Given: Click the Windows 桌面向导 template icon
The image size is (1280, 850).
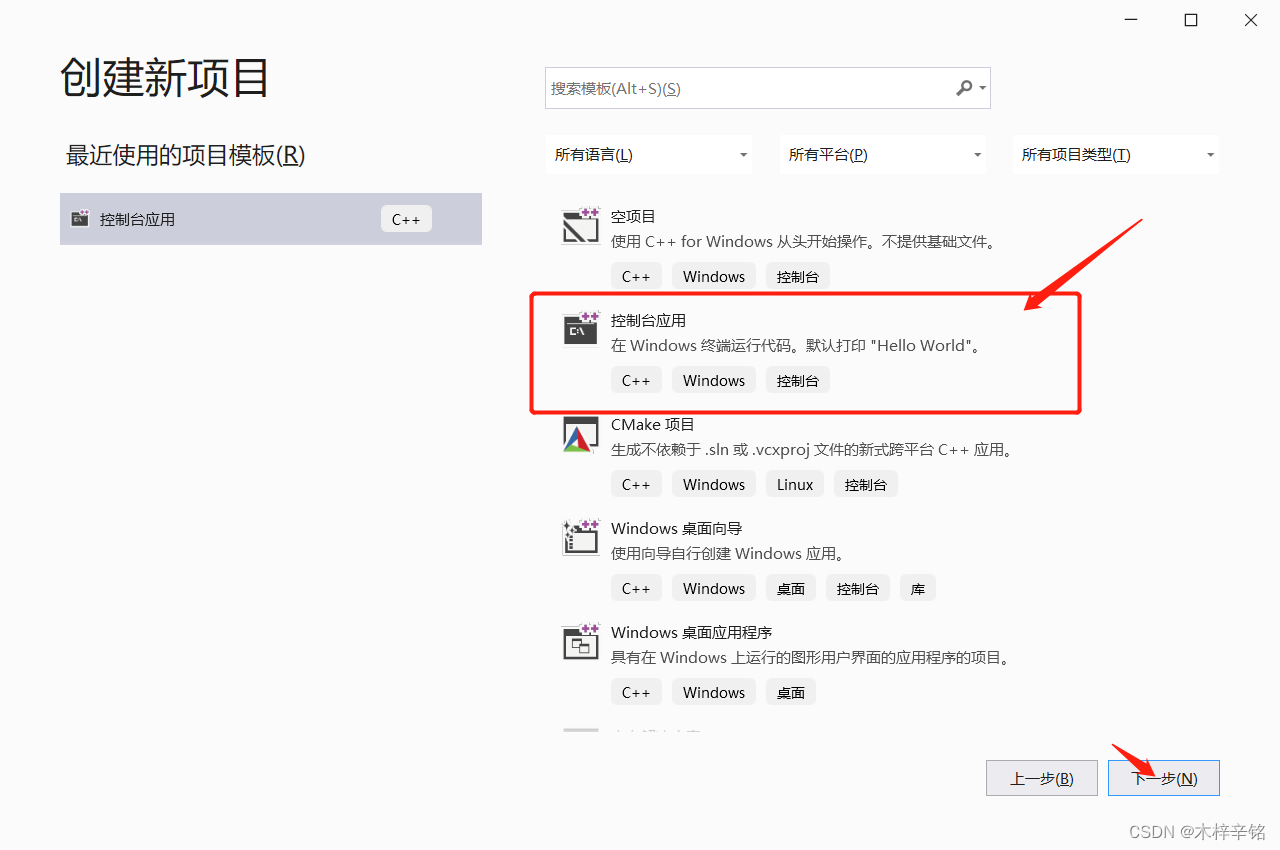Looking at the screenshot, I should coord(580,538).
